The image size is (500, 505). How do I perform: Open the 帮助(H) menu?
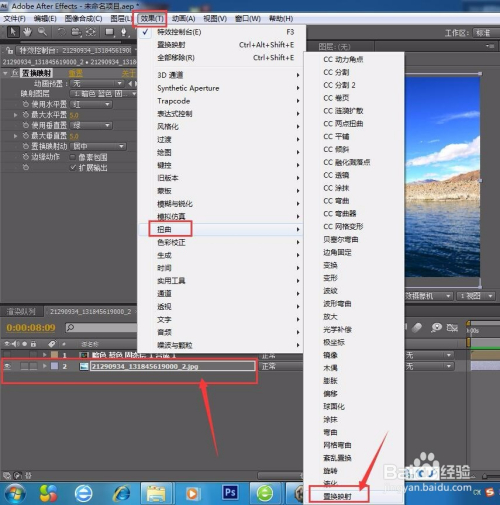(x=281, y=19)
